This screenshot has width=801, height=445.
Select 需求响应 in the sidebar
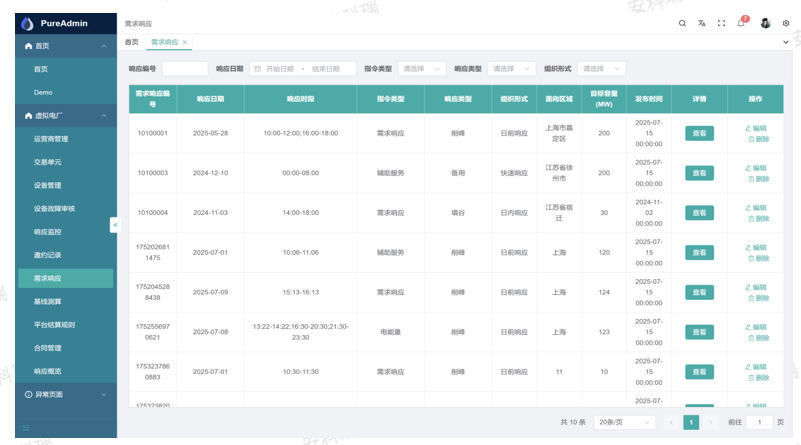(x=66, y=278)
